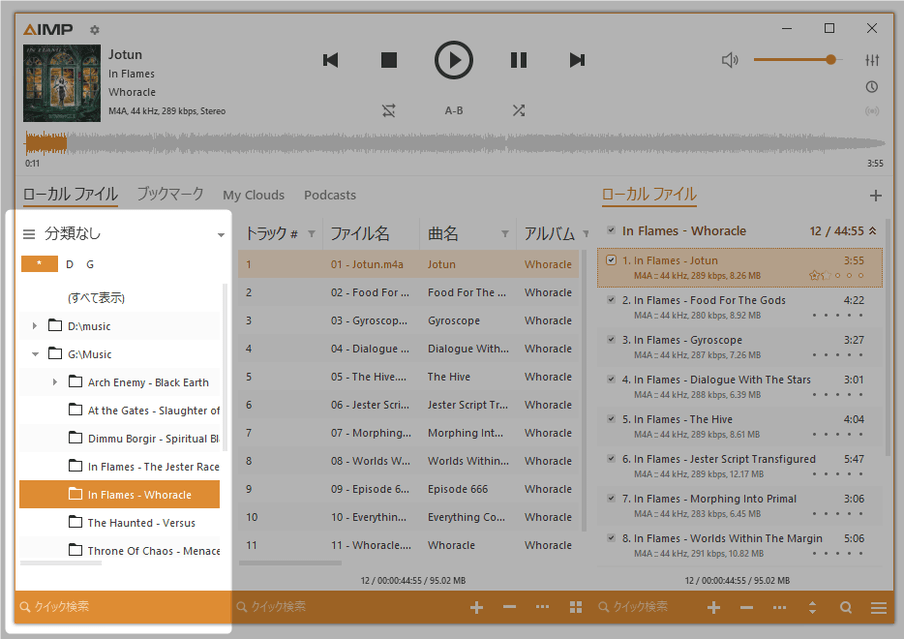Select the left ローカル ファイル library tab
Screen dimensions: 904x639
click(70, 194)
